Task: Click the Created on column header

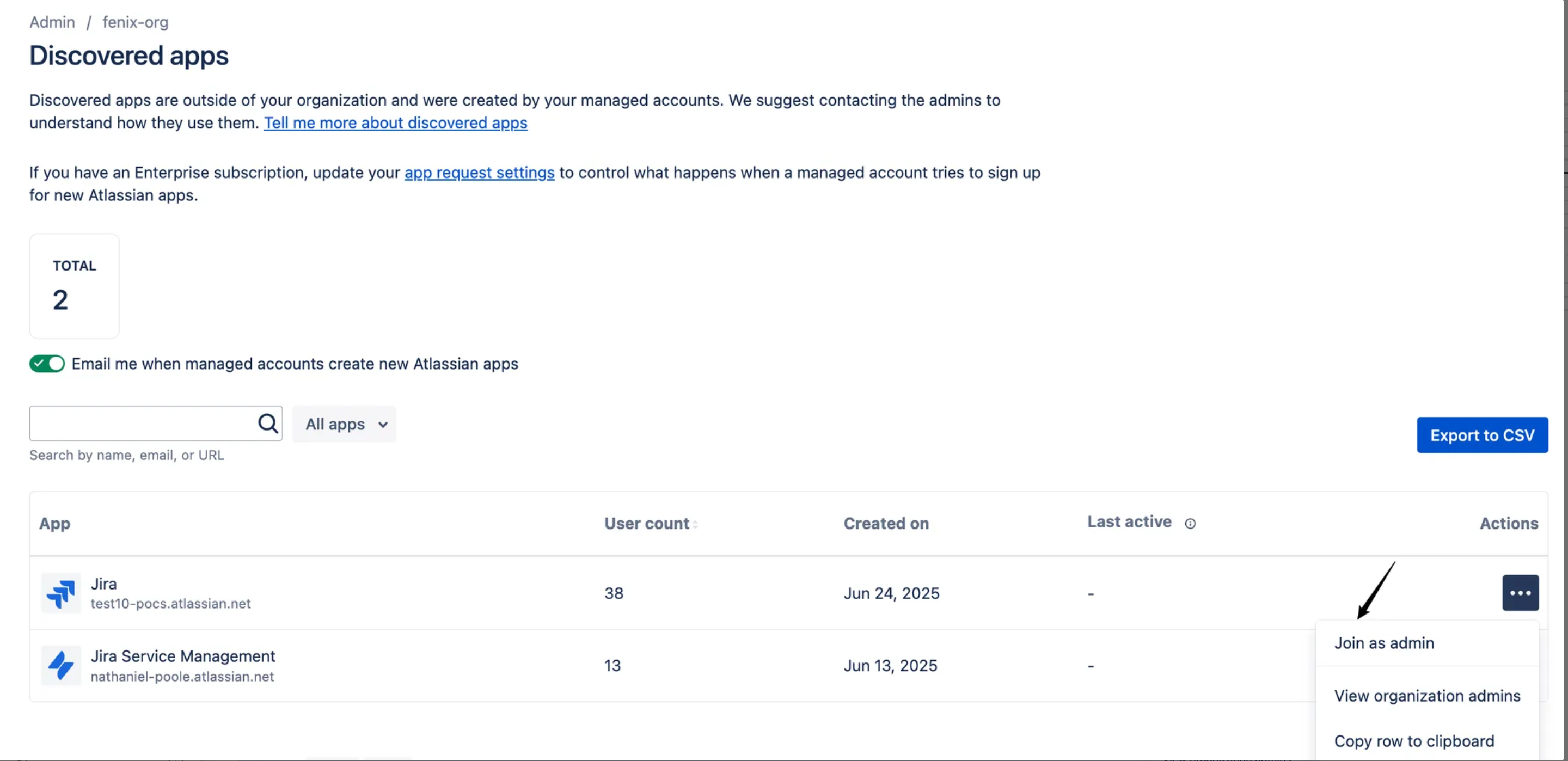Action: pyautogui.click(x=886, y=524)
